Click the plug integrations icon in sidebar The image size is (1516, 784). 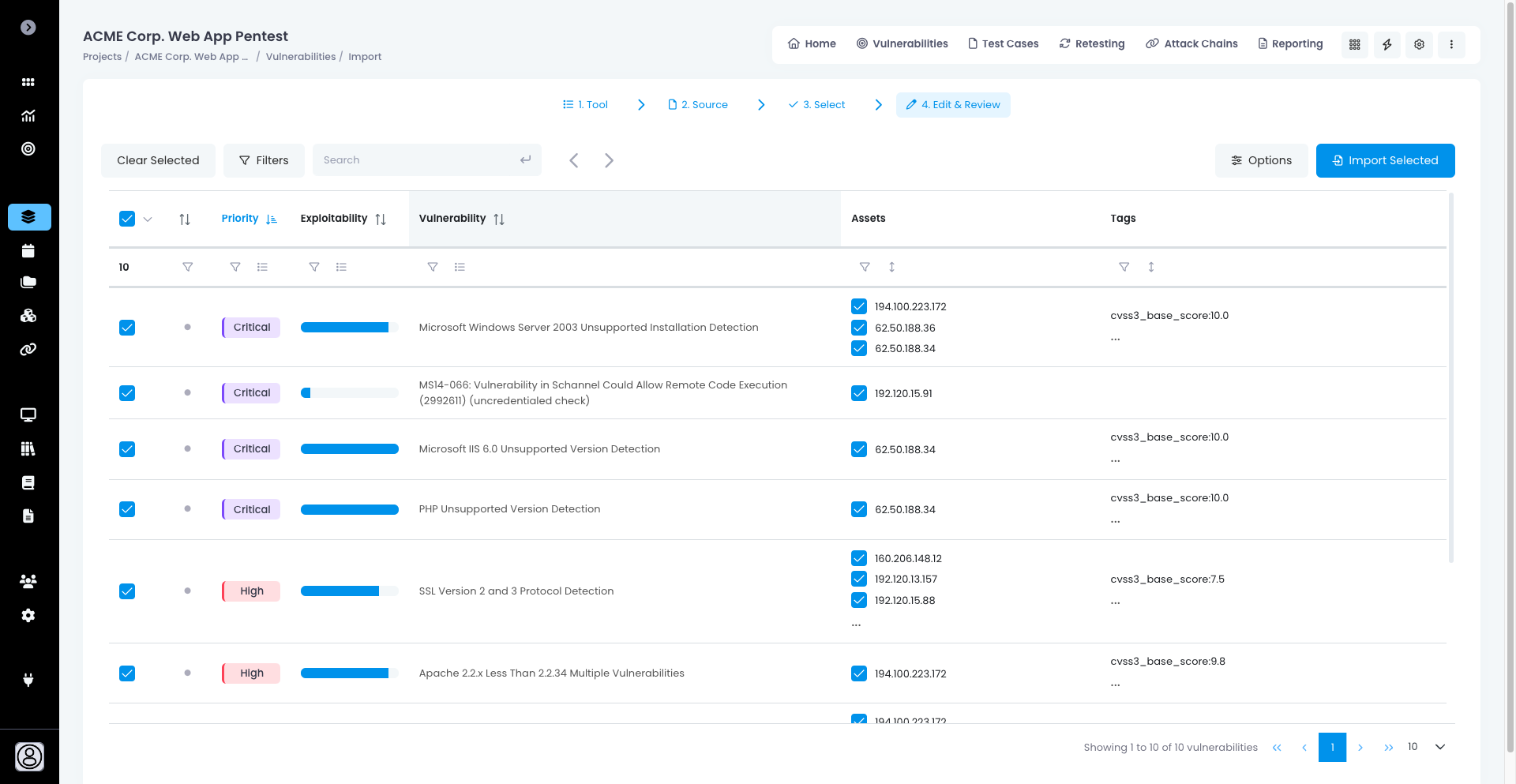point(28,680)
